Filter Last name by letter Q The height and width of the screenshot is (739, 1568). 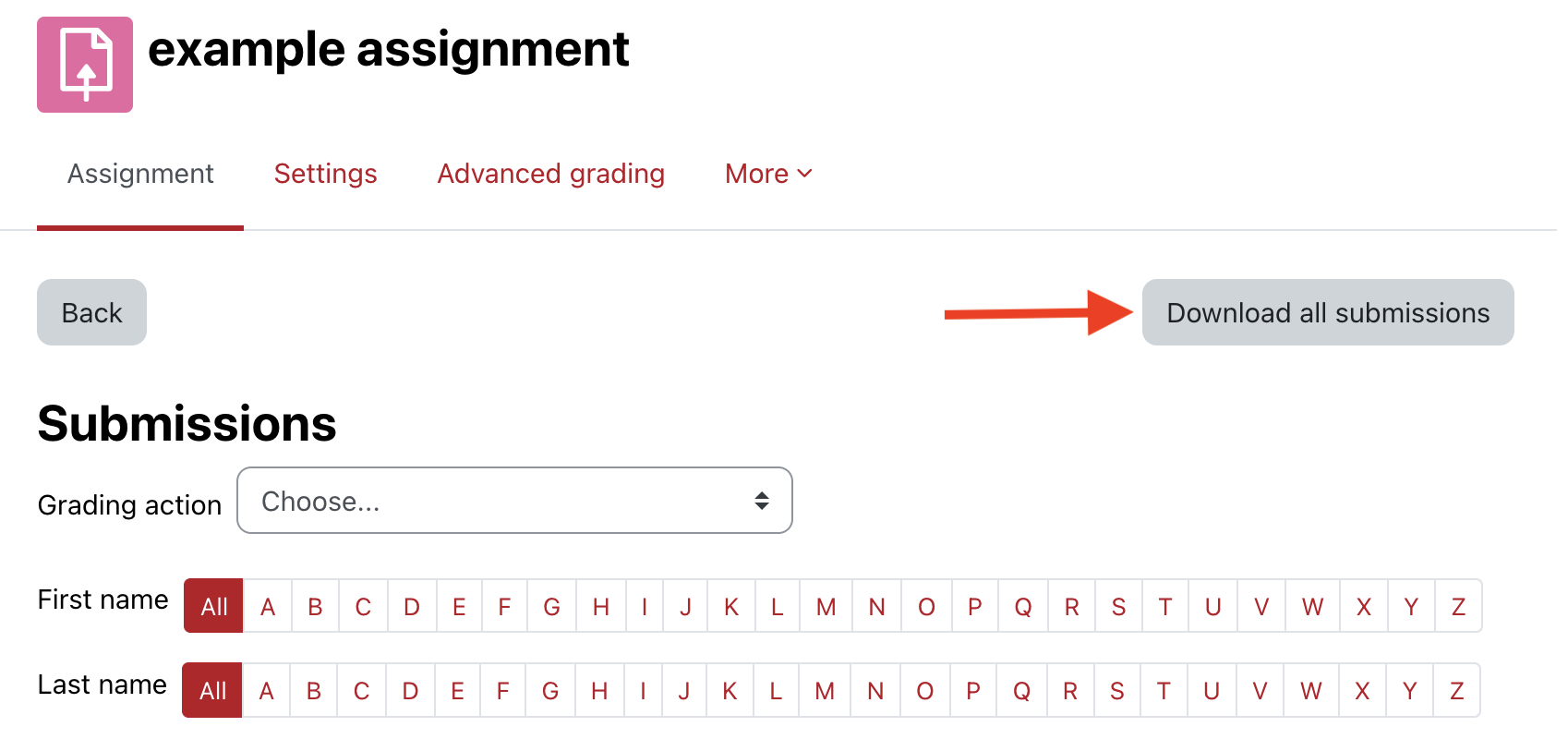click(x=1021, y=691)
